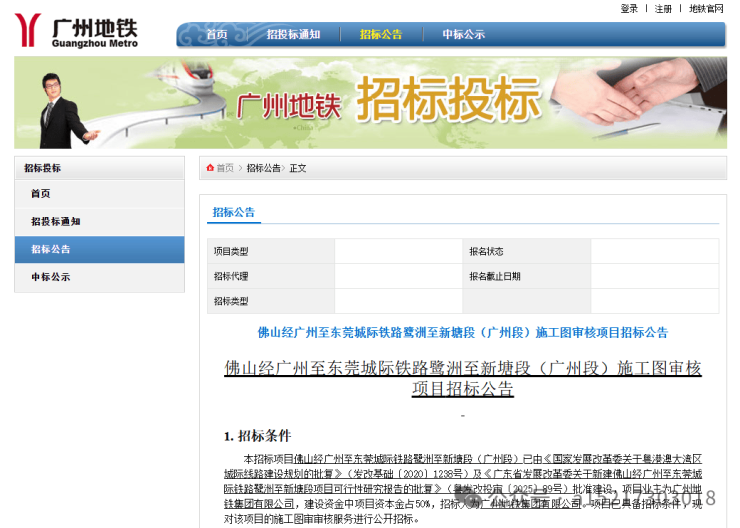Open the 注册 register link
The image size is (740, 528).
(x=663, y=9)
